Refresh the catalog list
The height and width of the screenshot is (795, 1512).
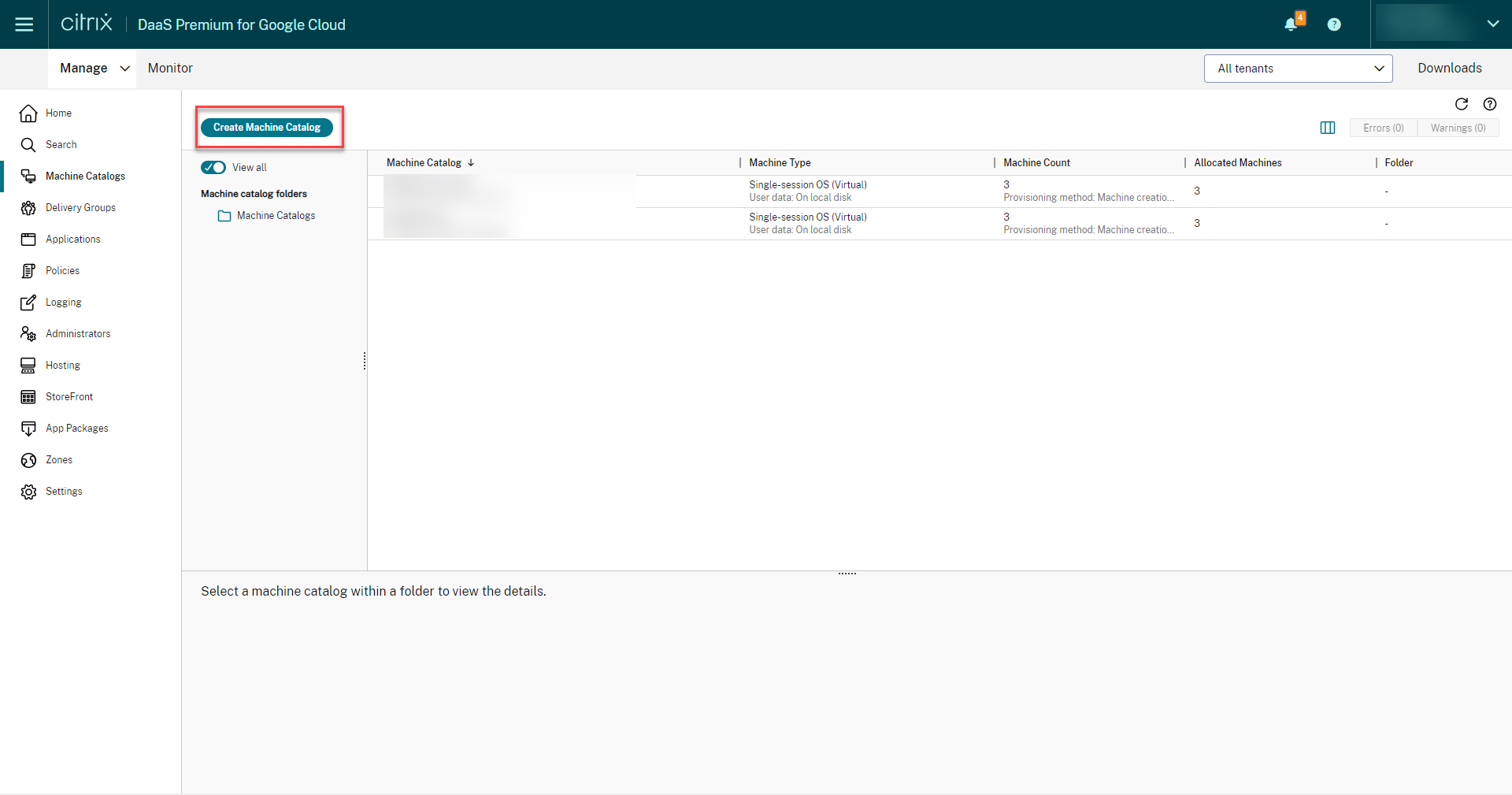pos(1462,104)
